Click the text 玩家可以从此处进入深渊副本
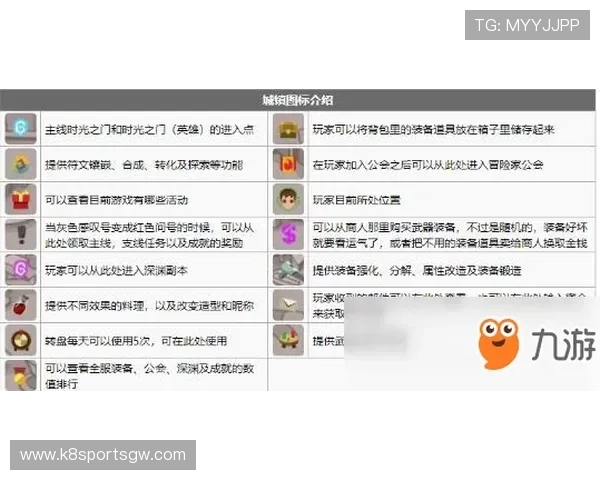 (116, 271)
